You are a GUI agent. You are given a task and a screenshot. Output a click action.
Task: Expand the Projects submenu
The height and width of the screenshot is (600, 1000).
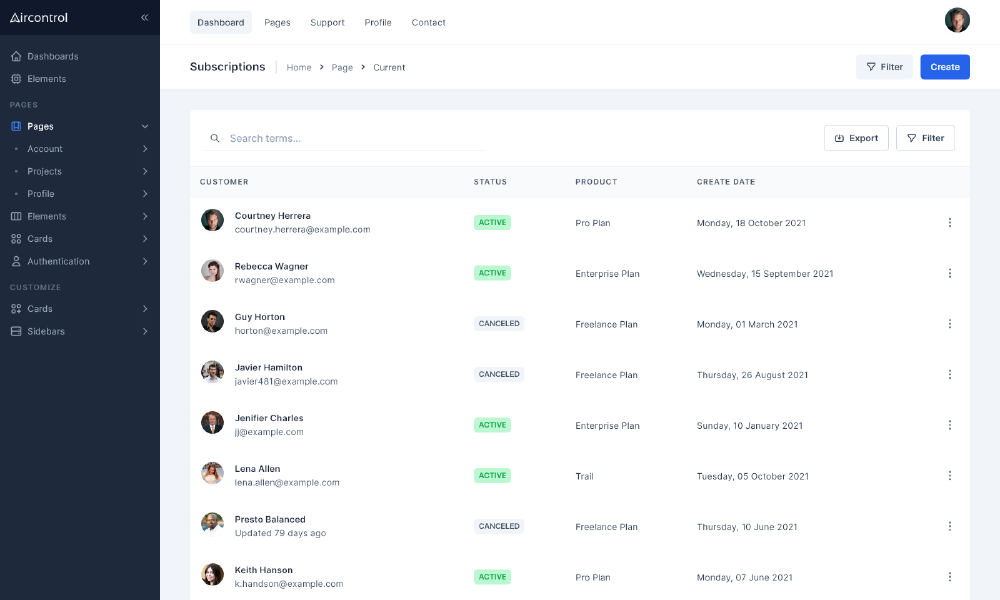click(x=145, y=171)
